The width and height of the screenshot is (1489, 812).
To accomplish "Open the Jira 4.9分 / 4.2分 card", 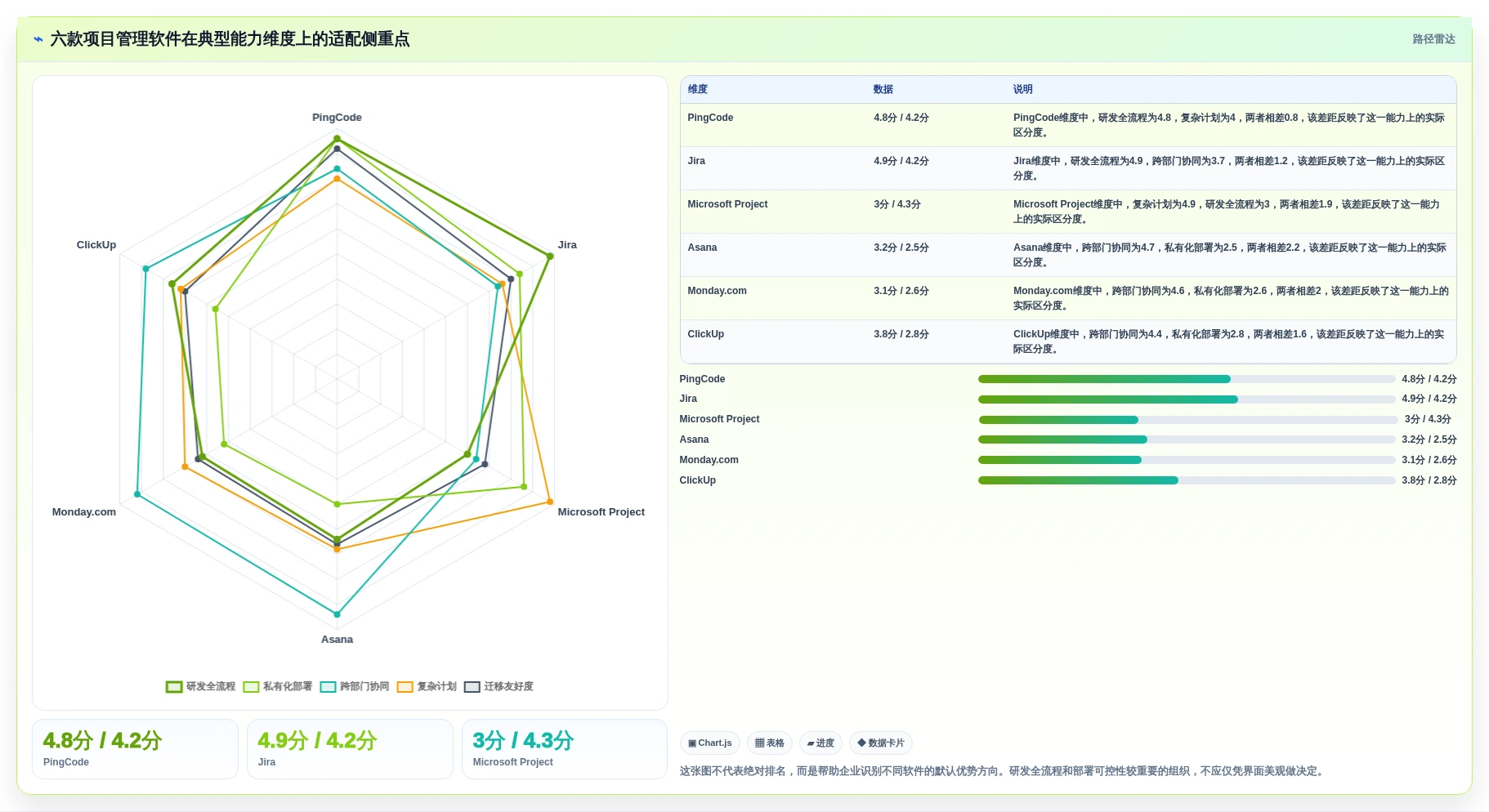I will coord(350,749).
